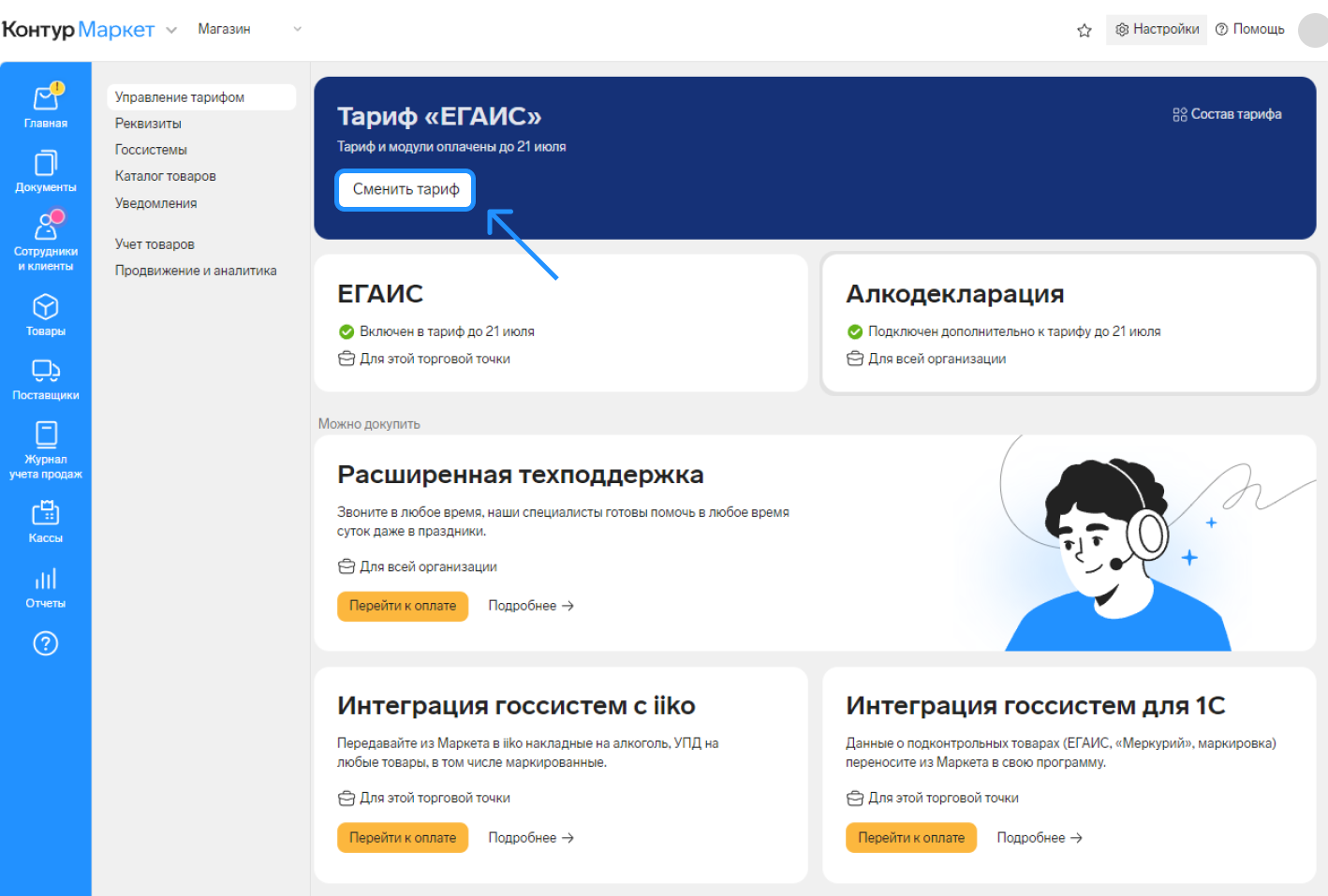
Task: Click Для этой торговой точки under ЕГАИС
Action: pyautogui.click(x=435, y=359)
